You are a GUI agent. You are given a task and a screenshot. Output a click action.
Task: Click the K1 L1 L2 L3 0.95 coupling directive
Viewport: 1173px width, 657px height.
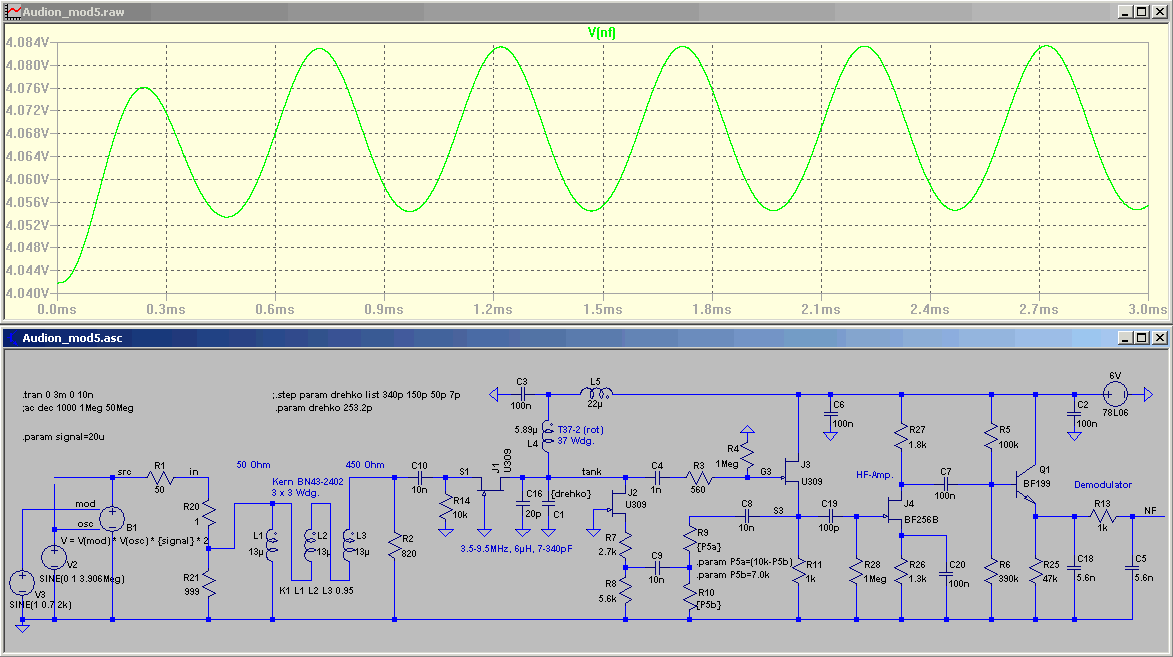(x=316, y=590)
